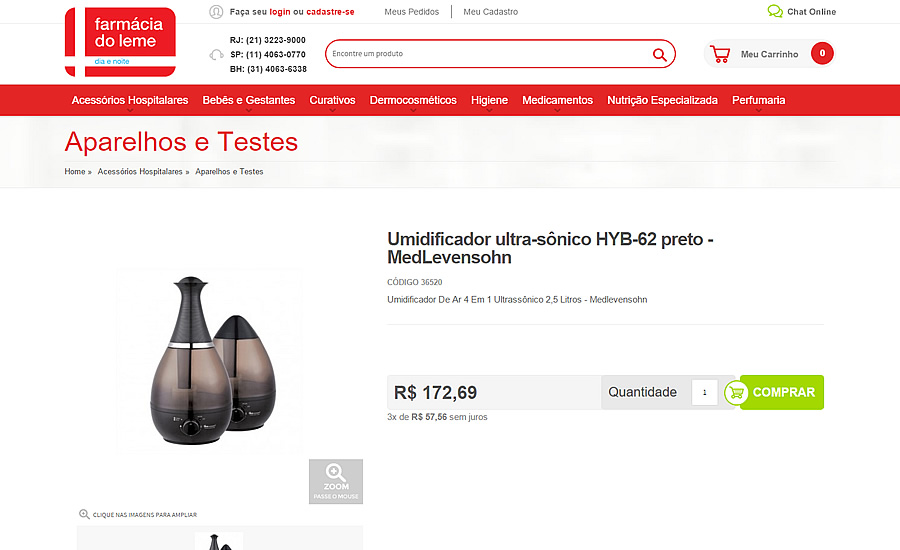Click the search magnifier icon
The height and width of the screenshot is (550, 900).
[x=660, y=55]
